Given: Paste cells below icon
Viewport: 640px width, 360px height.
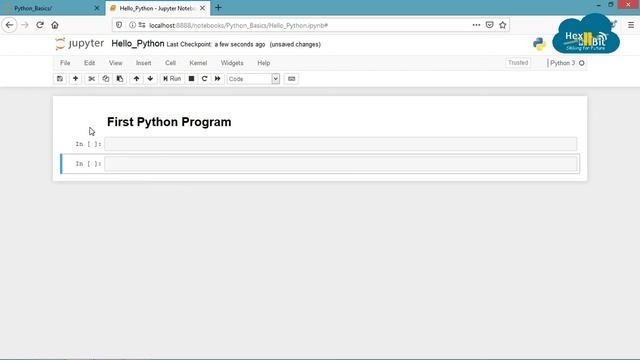Looking at the screenshot, I should pos(120,79).
